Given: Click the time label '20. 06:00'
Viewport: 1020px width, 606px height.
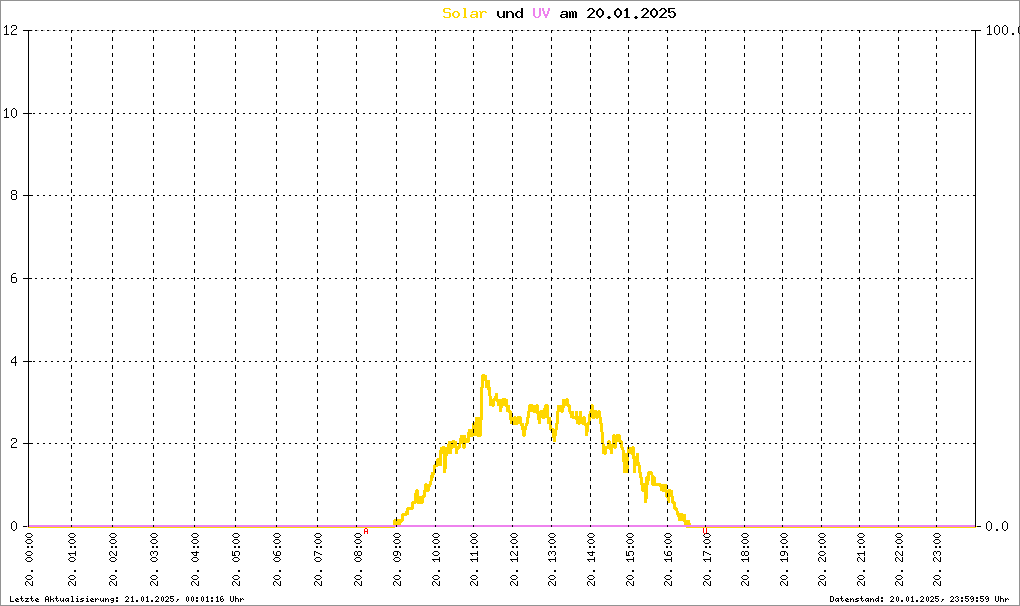Looking at the screenshot, I should click(x=277, y=560).
